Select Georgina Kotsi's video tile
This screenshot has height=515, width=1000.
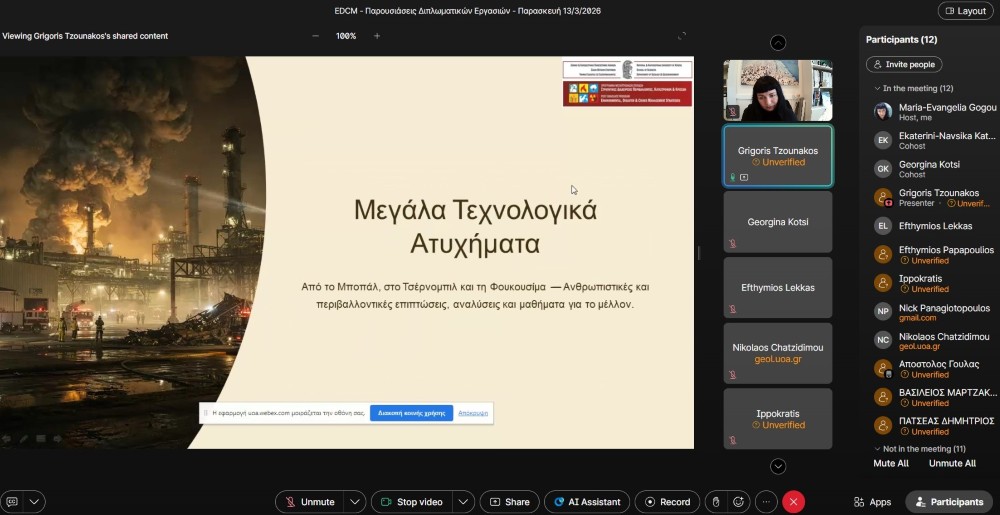777,222
